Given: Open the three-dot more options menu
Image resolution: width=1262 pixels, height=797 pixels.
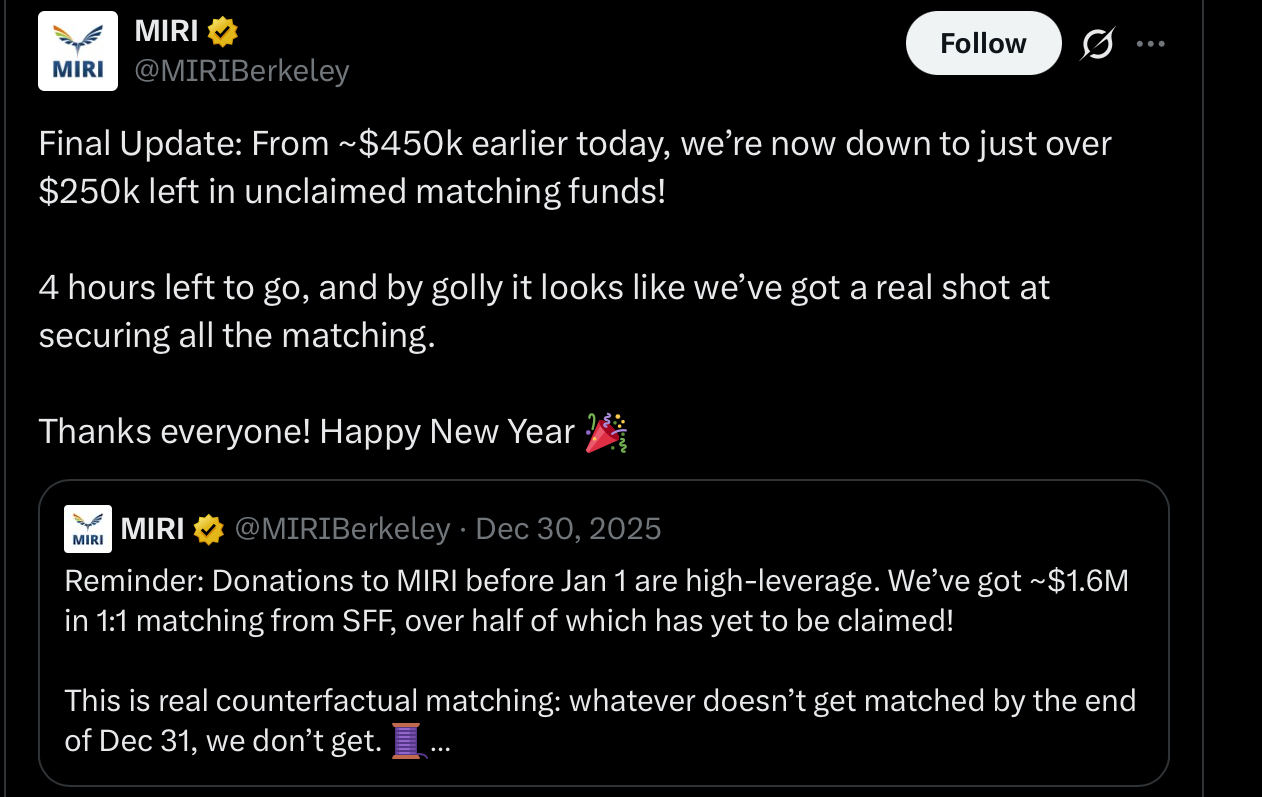Looking at the screenshot, I should (1150, 44).
